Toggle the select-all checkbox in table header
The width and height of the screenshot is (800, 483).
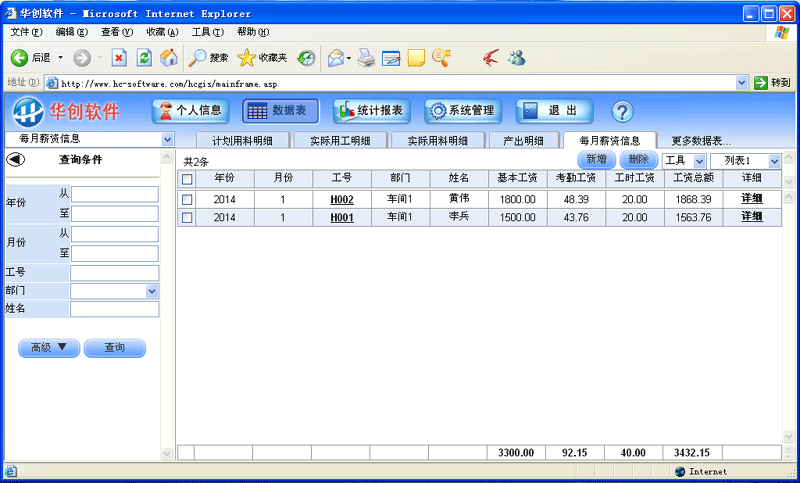[187, 179]
